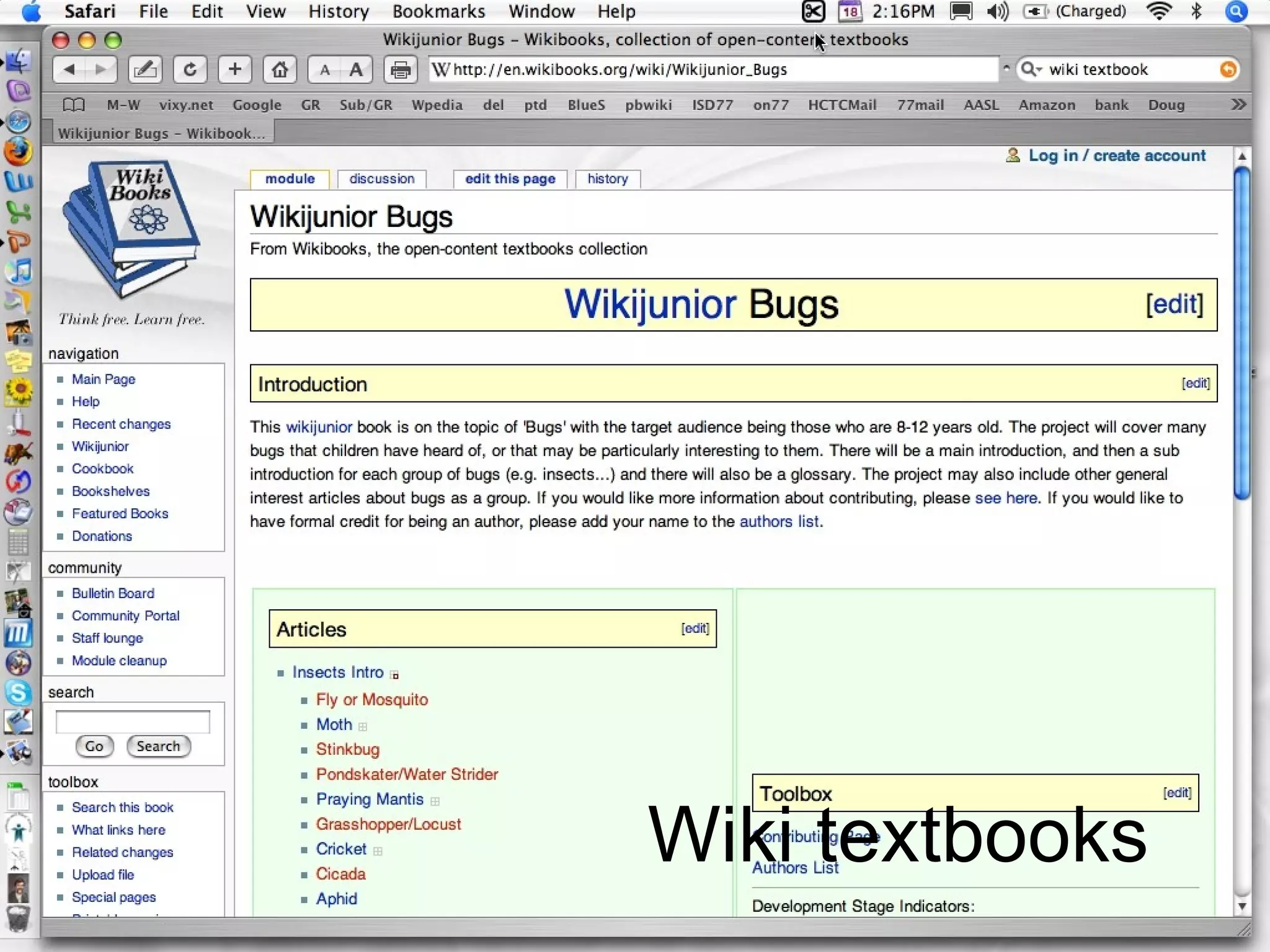Click the Wikibooks sidebar search input field
Viewport: 1270px width, 952px height.
pos(133,721)
